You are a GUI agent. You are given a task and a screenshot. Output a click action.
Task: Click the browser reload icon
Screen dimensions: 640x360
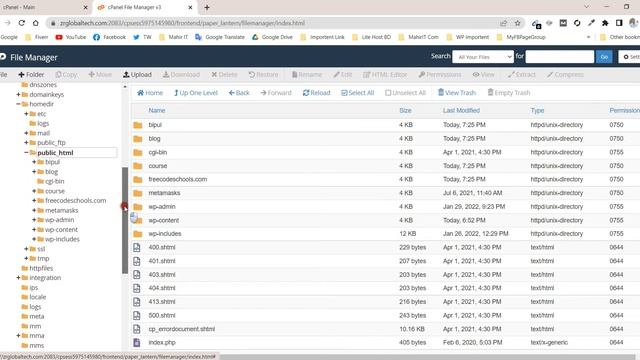22,23
